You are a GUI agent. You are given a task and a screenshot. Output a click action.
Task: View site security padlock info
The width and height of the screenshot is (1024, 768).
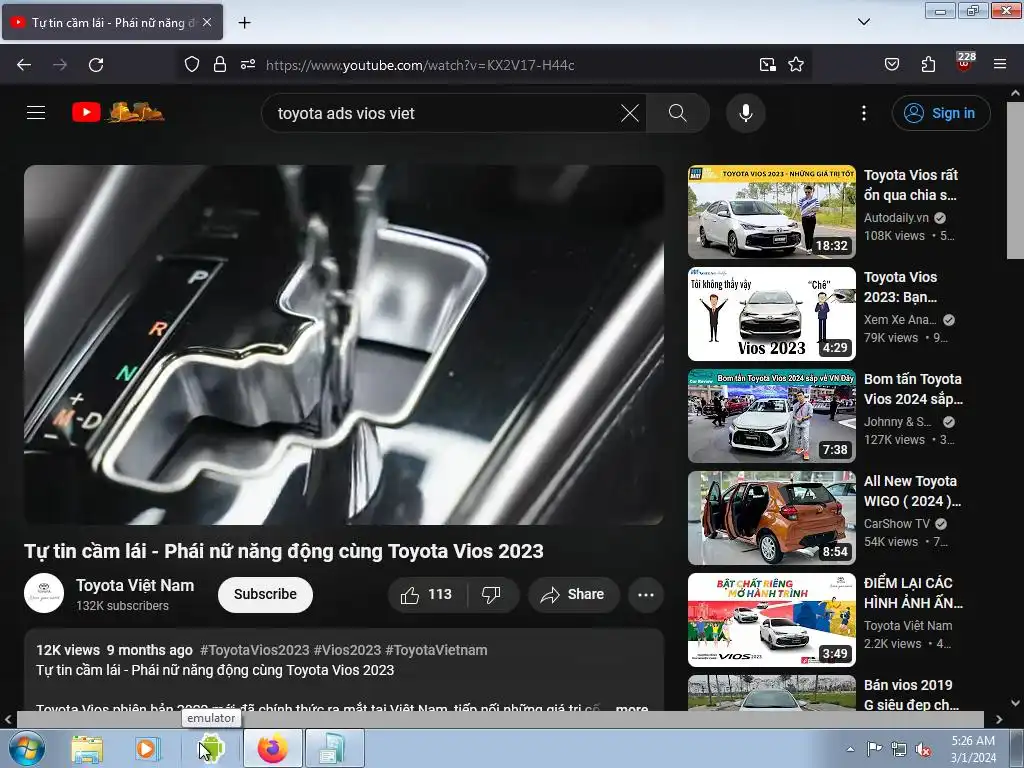[220, 64]
